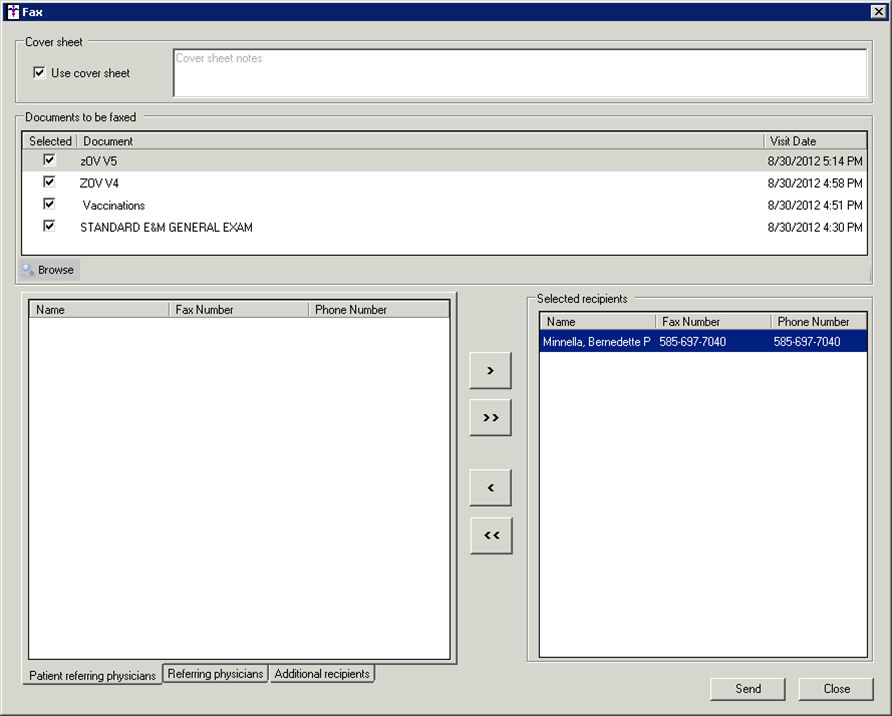Viewport: 892px width, 716px height.
Task: Sort documents by Visit Date column header
Action: (x=814, y=141)
